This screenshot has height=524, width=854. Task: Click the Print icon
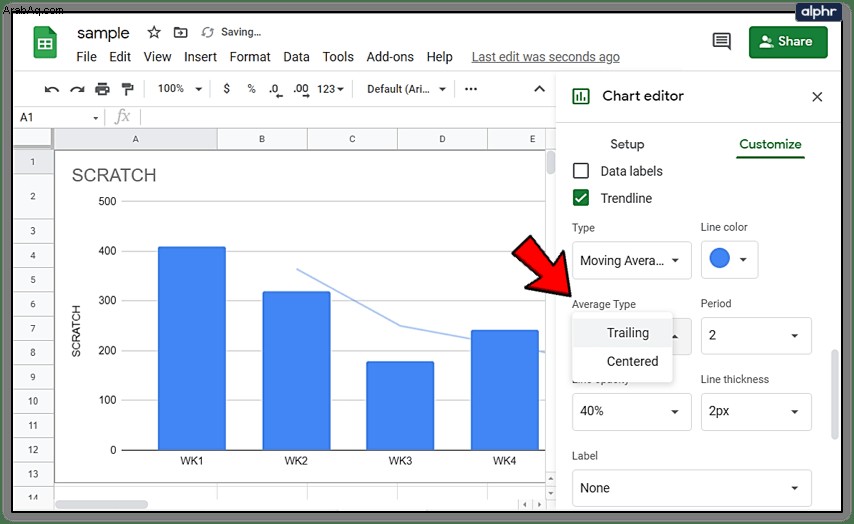tap(102, 89)
